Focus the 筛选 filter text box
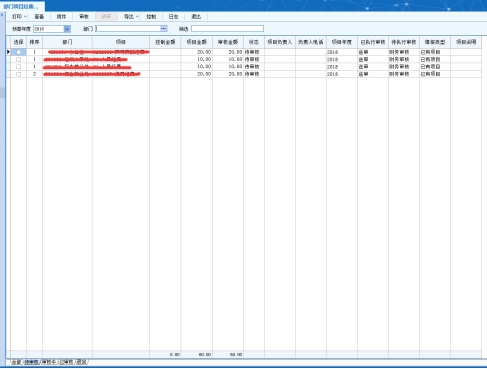The width and height of the screenshot is (487, 369). tap(228, 29)
